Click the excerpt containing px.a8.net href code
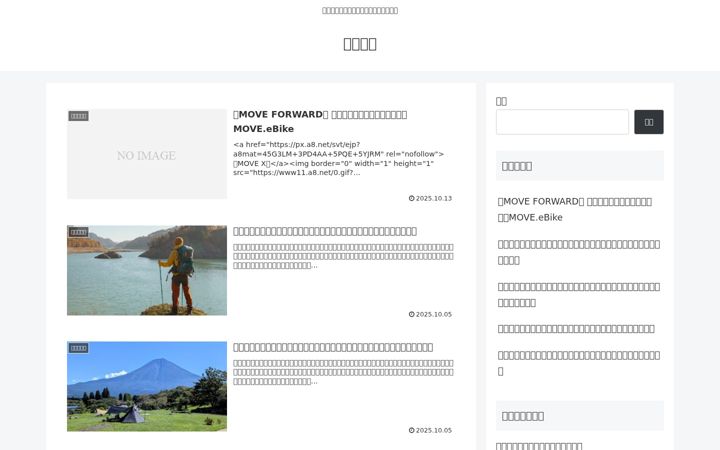 point(338,158)
